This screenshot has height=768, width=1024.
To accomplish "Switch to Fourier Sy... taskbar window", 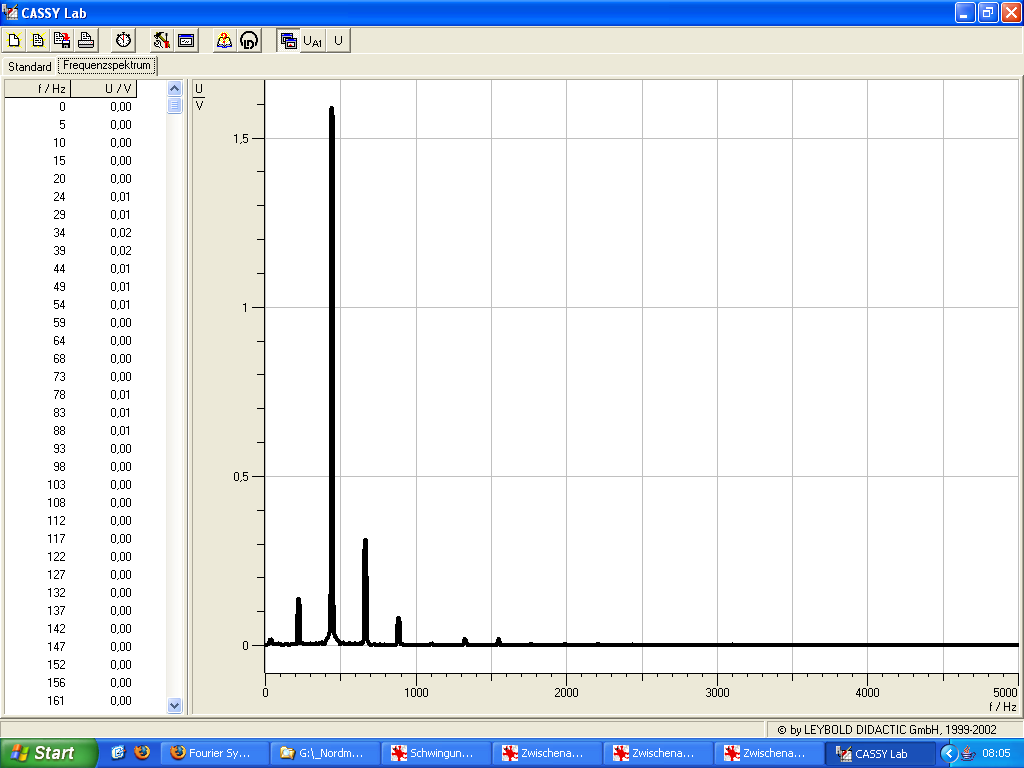I will [x=217, y=753].
